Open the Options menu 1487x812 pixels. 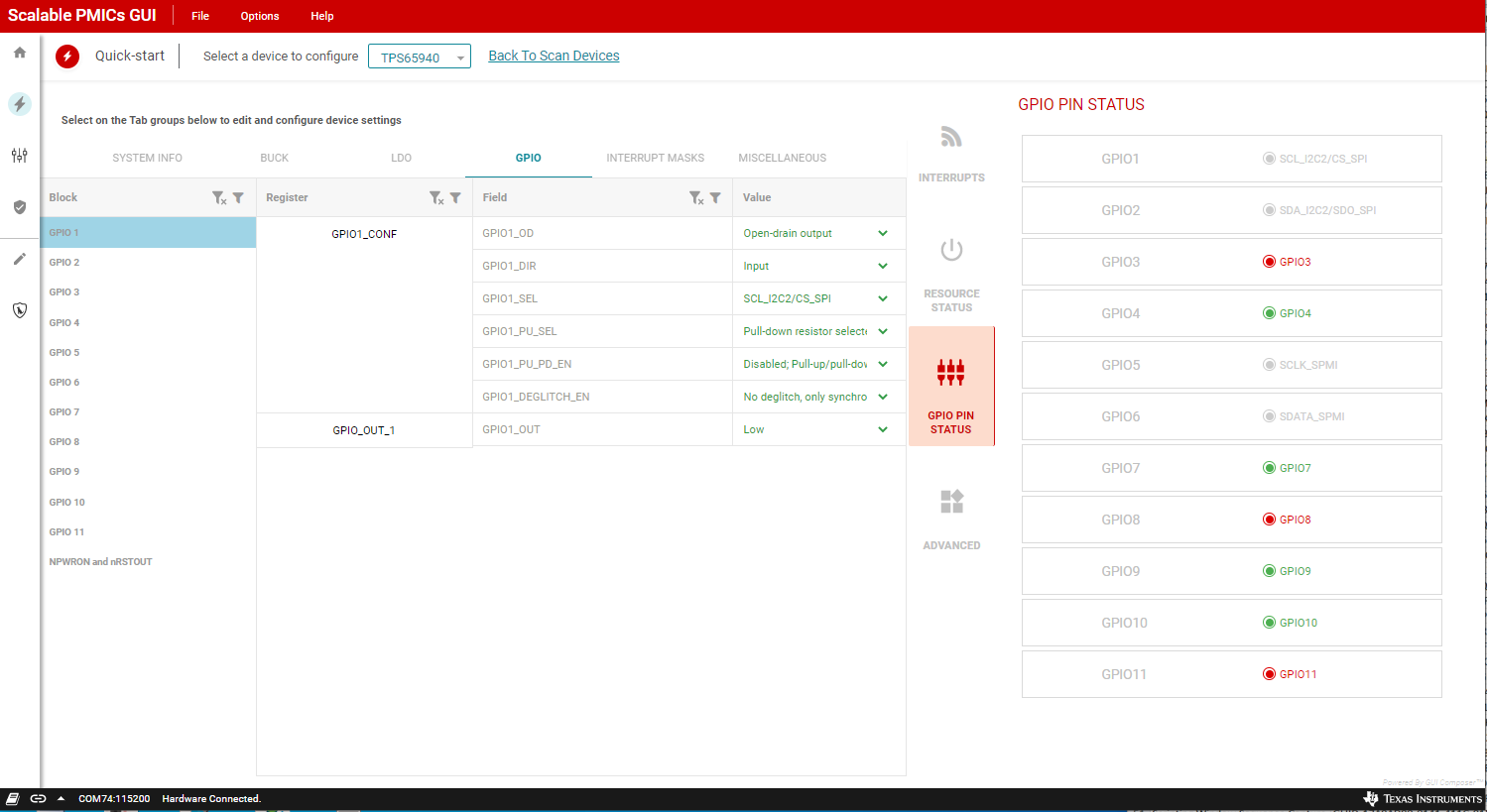259,16
